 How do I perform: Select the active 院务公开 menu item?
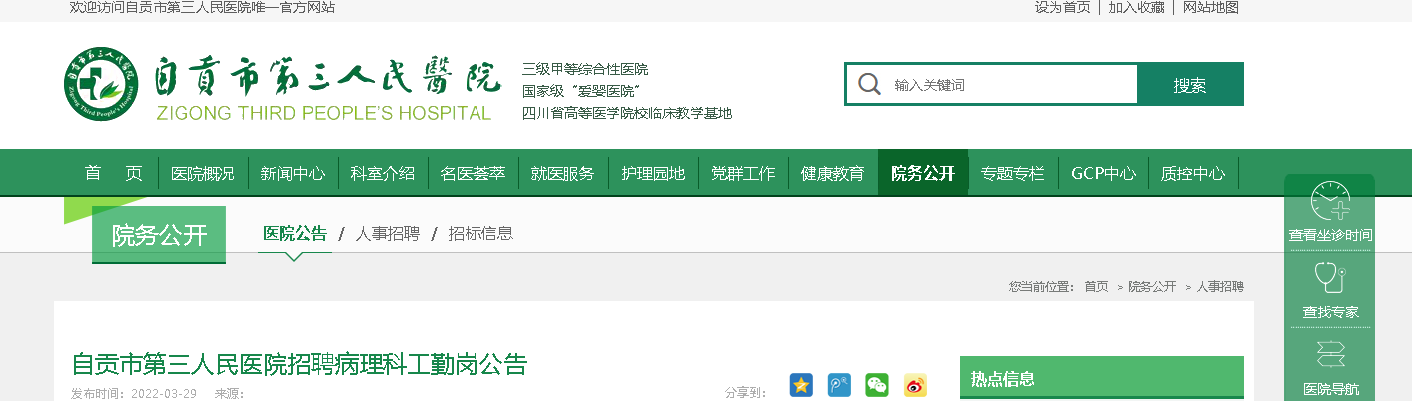[x=923, y=173]
